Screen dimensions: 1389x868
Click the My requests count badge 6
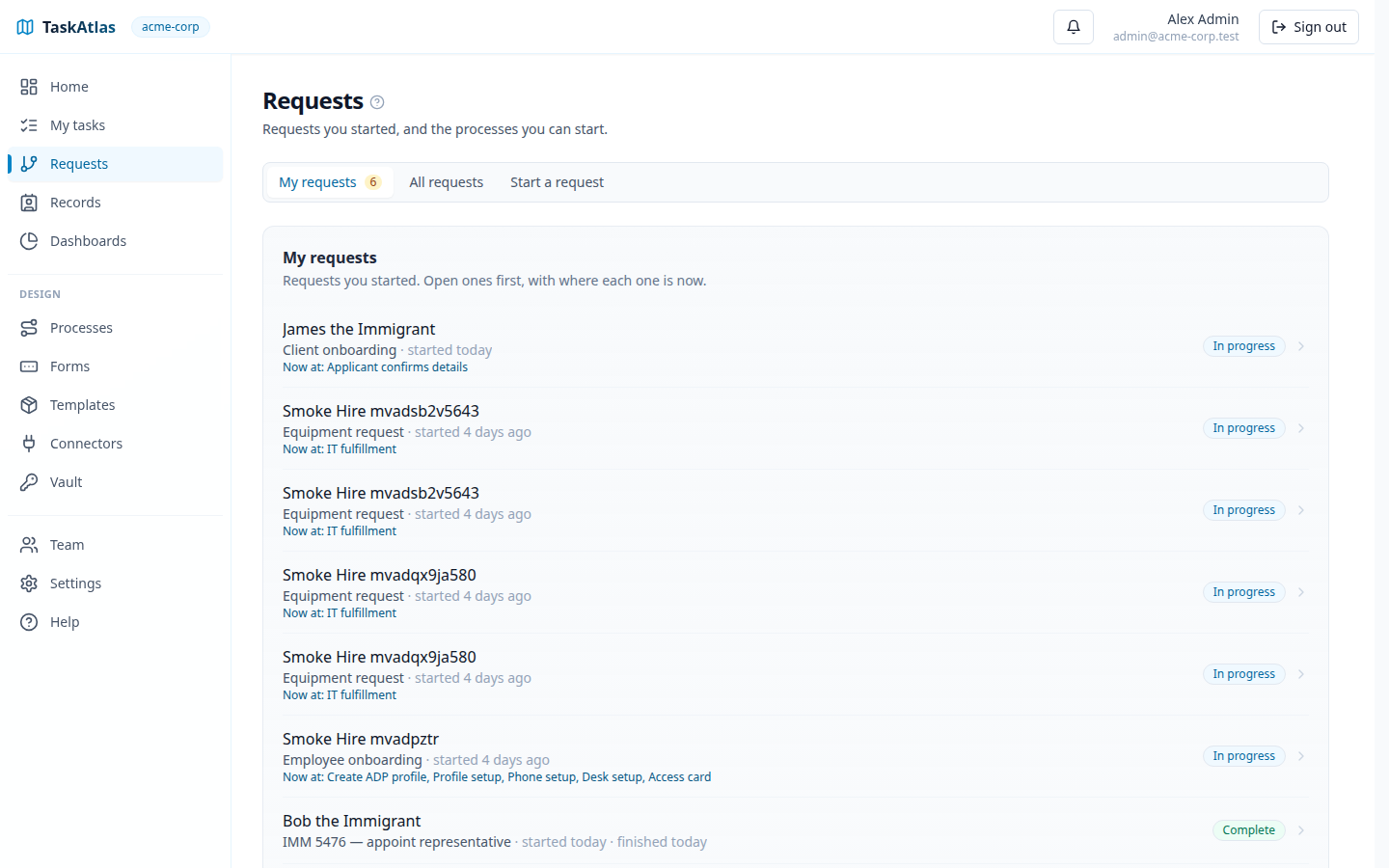[x=373, y=182]
